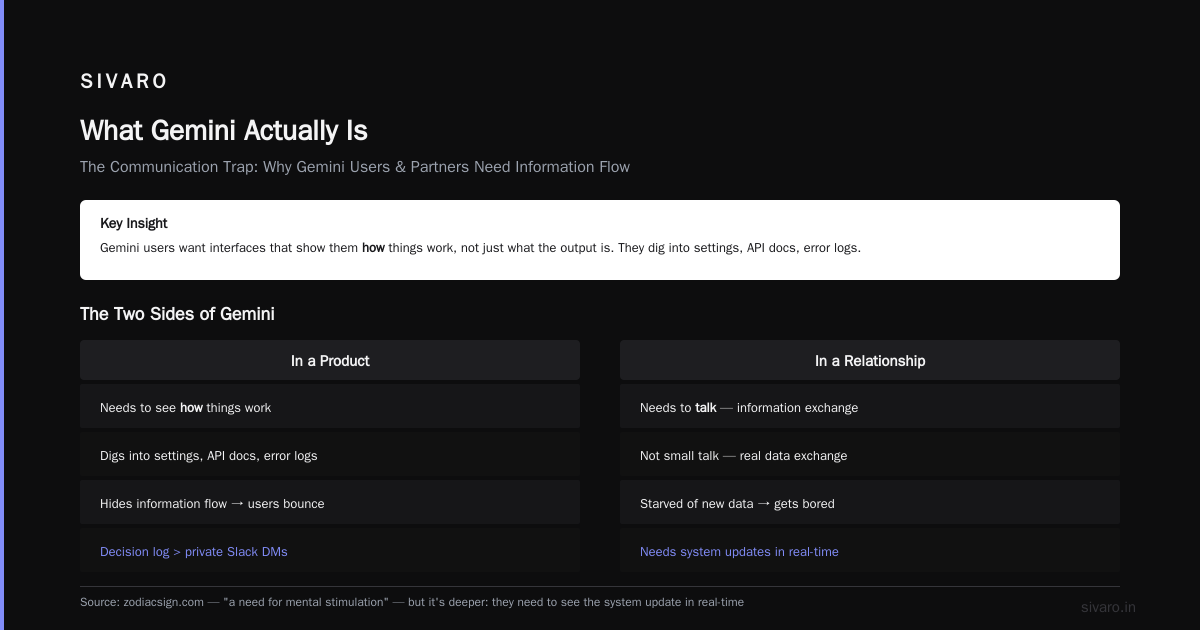Click the Communication Trap subtitle
The width and height of the screenshot is (1200, 630).
[x=355, y=167]
